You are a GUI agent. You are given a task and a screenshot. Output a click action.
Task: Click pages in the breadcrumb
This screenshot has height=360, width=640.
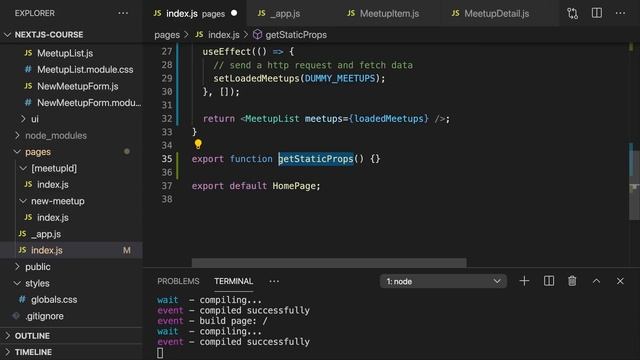(x=167, y=35)
